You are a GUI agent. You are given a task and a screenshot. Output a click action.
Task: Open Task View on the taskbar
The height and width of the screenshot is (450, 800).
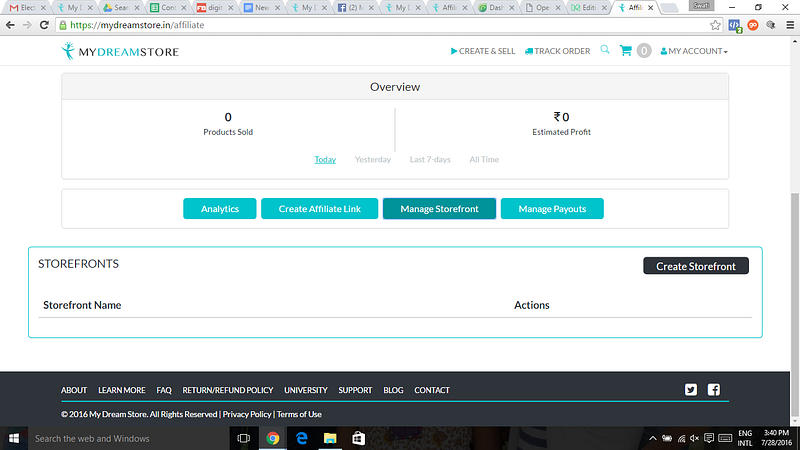[x=244, y=438]
